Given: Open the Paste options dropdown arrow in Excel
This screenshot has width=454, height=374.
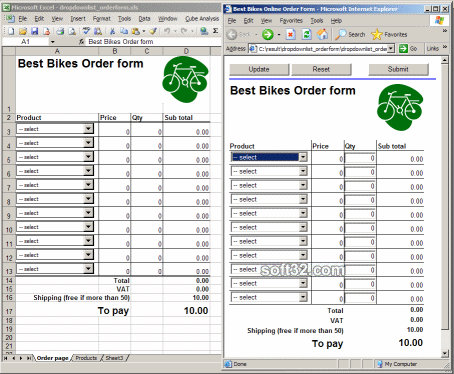Looking at the screenshot, I should click(144, 31).
